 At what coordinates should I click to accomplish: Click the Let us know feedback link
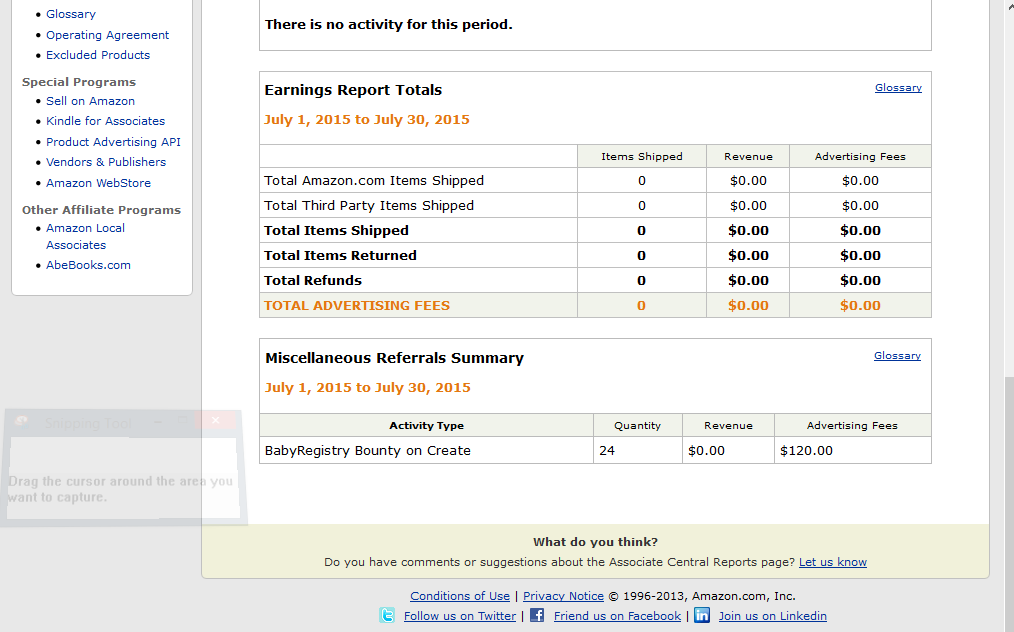click(x=832, y=562)
